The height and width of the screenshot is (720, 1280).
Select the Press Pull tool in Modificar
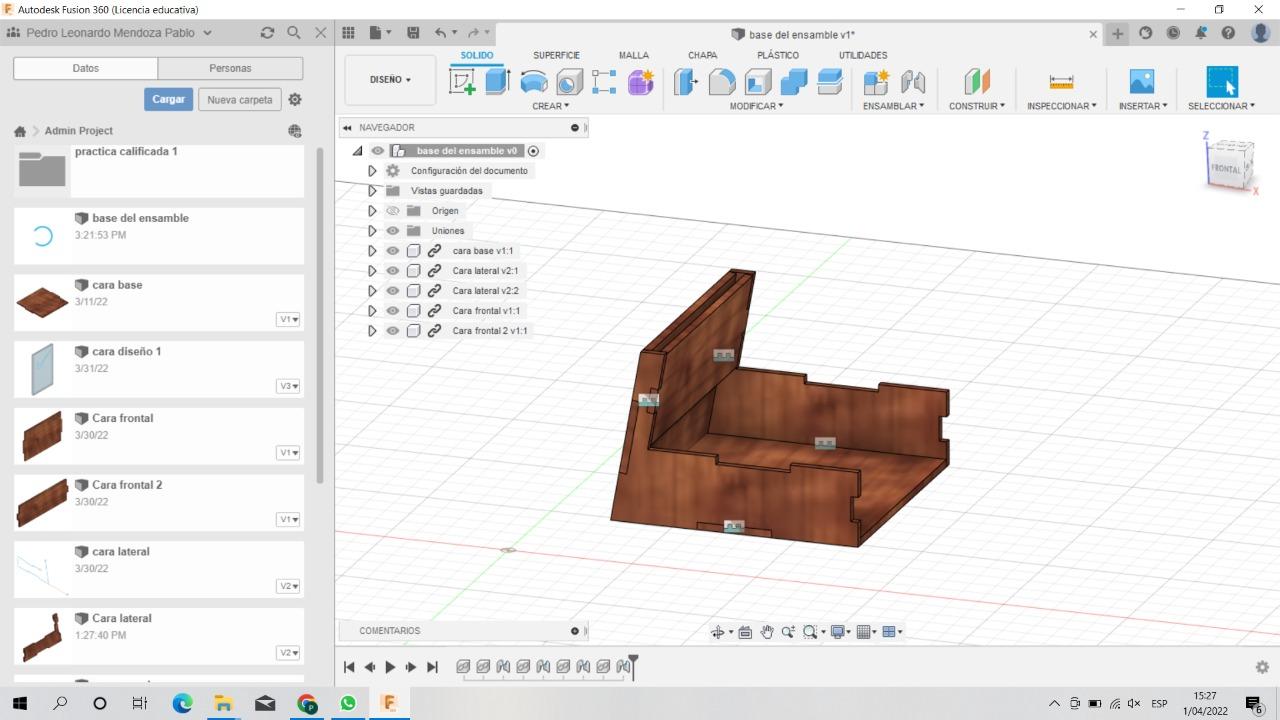coord(686,82)
